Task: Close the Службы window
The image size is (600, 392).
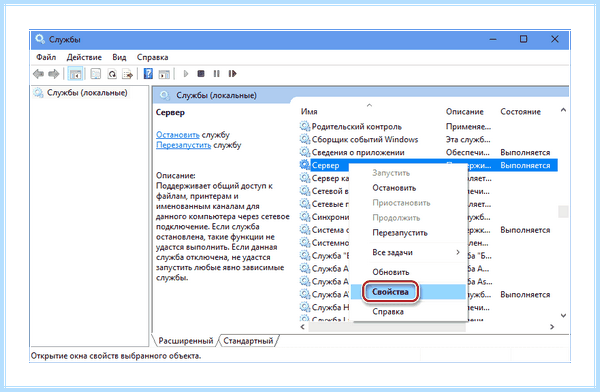Action: point(554,39)
